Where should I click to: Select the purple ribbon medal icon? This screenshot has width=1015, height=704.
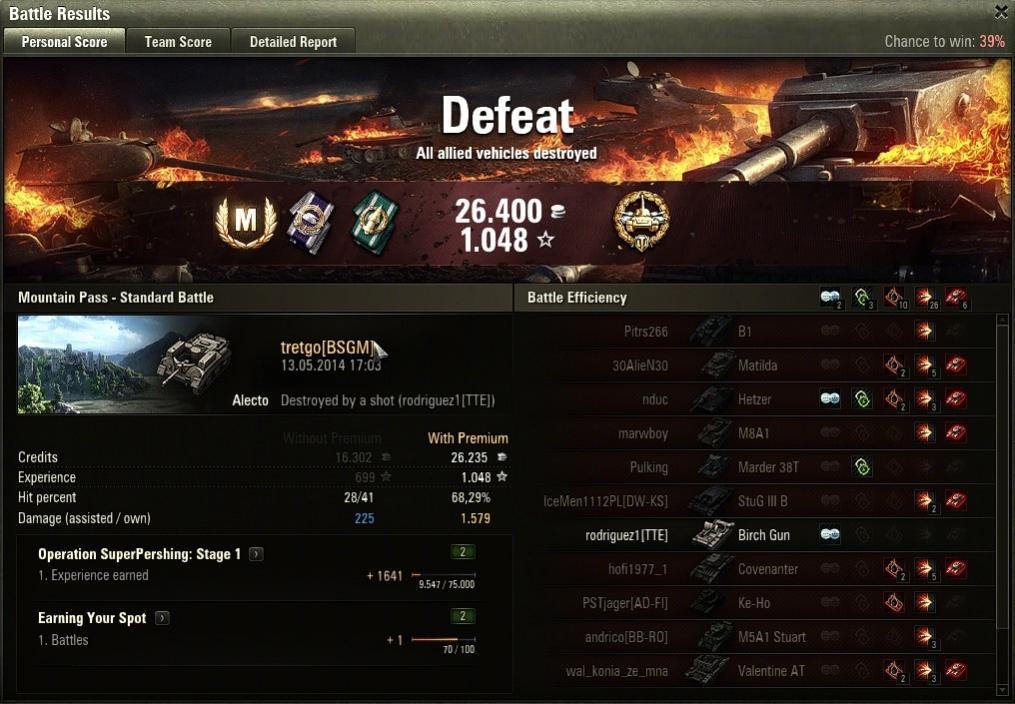pyautogui.click(x=311, y=222)
